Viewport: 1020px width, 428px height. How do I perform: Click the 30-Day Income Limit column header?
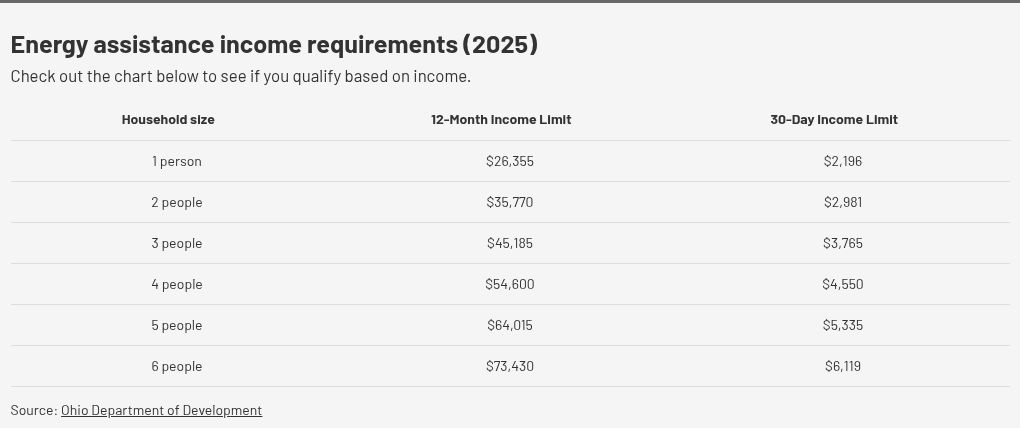tap(834, 120)
